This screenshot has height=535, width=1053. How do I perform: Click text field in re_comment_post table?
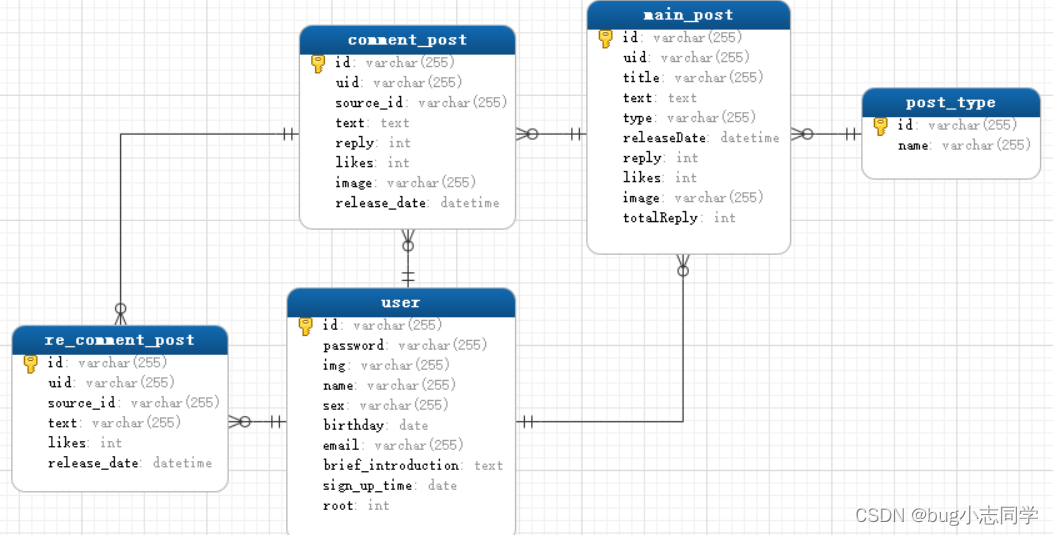114,423
